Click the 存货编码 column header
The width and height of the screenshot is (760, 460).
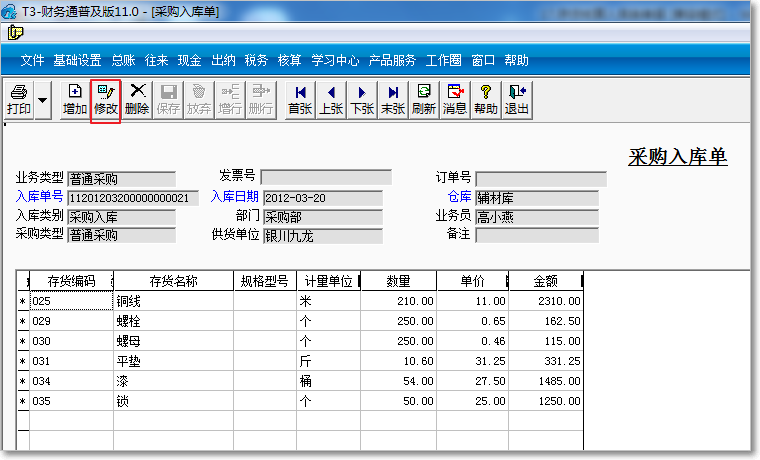71,281
